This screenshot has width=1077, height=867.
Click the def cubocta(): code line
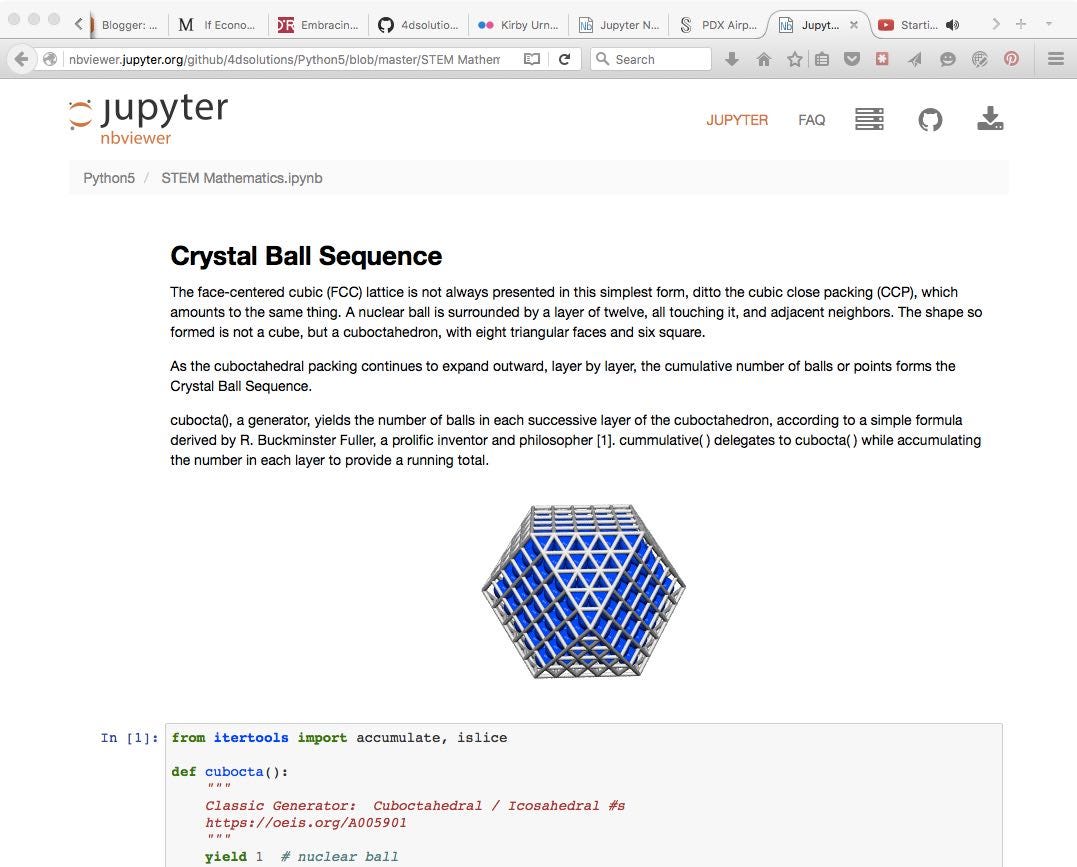229,772
